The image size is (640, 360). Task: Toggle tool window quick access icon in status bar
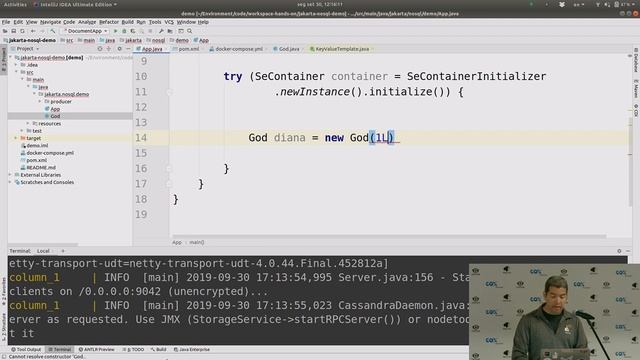(4, 357)
